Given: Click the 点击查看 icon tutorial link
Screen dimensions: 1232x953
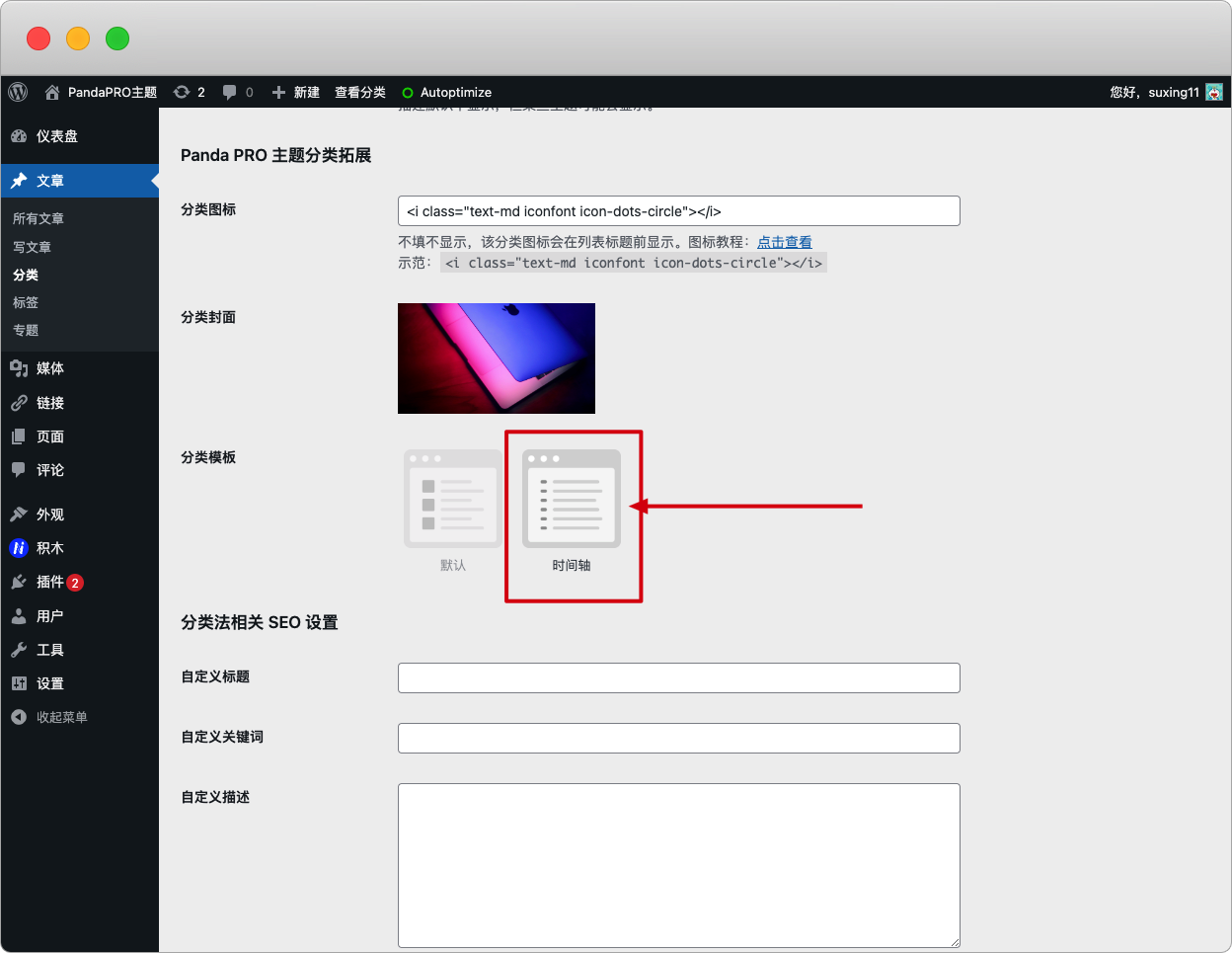Looking at the screenshot, I should pyautogui.click(x=785, y=242).
